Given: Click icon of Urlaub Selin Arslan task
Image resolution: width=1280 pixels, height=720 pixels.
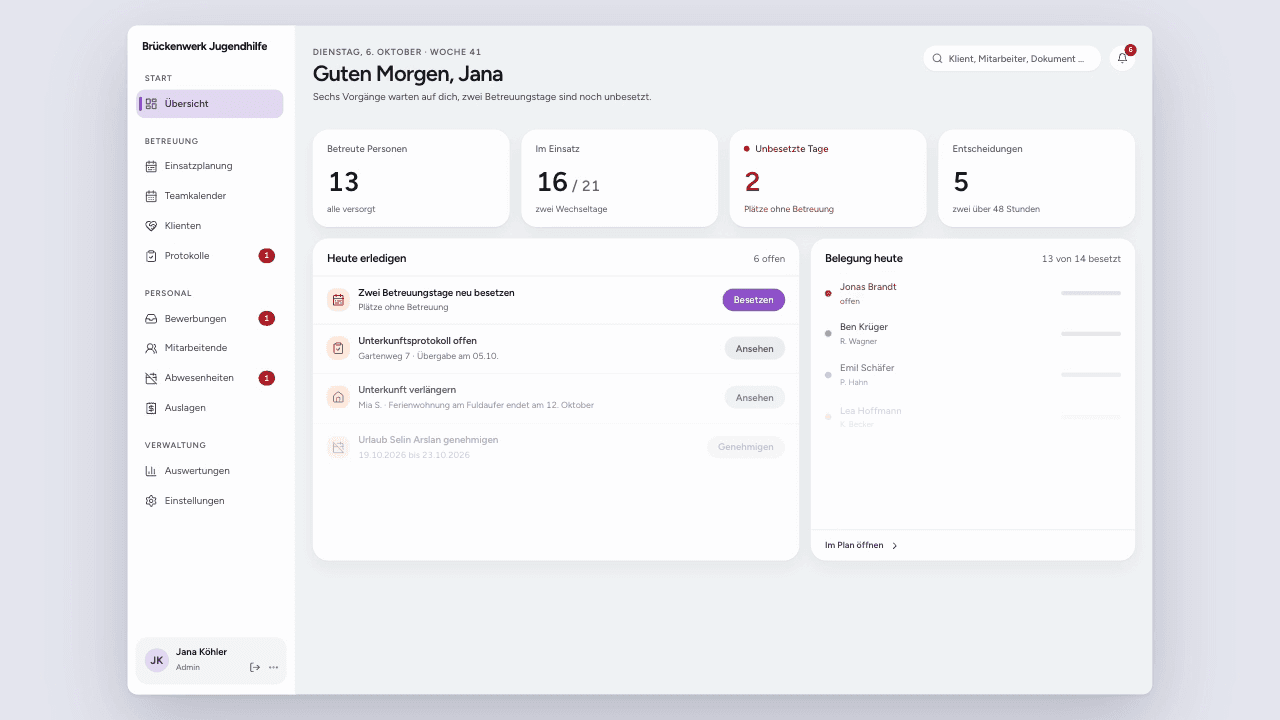Looking at the screenshot, I should (x=338, y=447).
